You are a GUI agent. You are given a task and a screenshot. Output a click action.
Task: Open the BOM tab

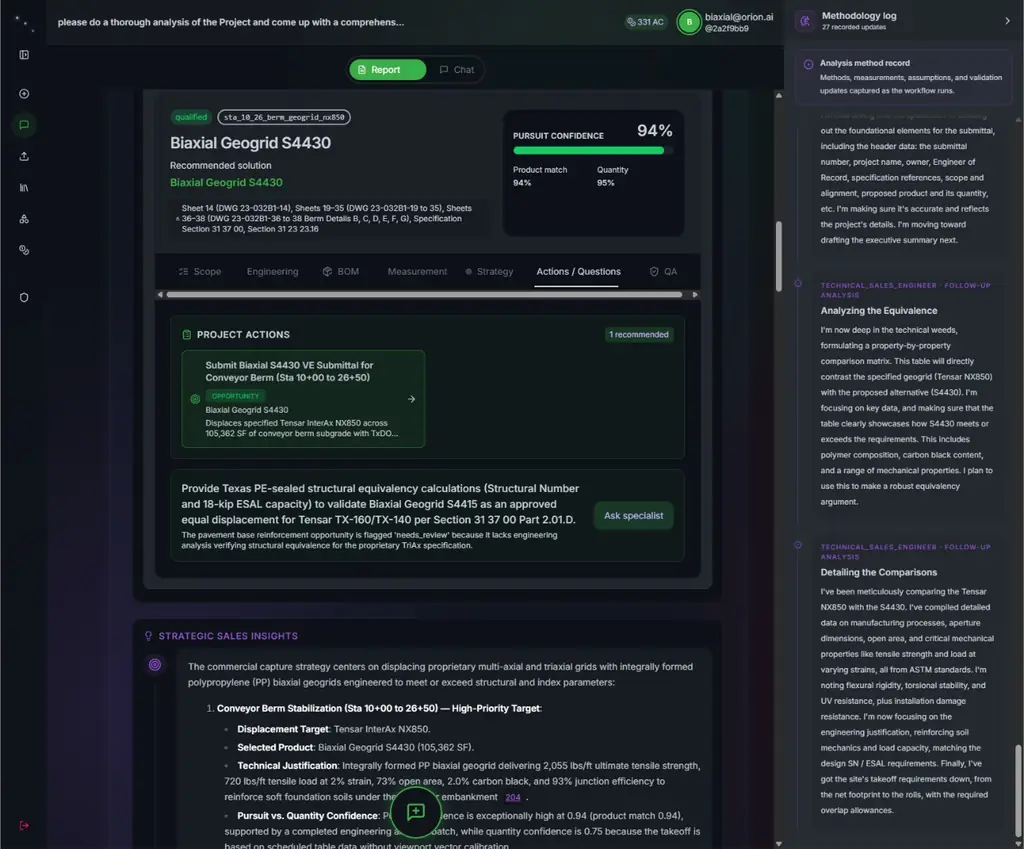pyautogui.click(x=341, y=272)
